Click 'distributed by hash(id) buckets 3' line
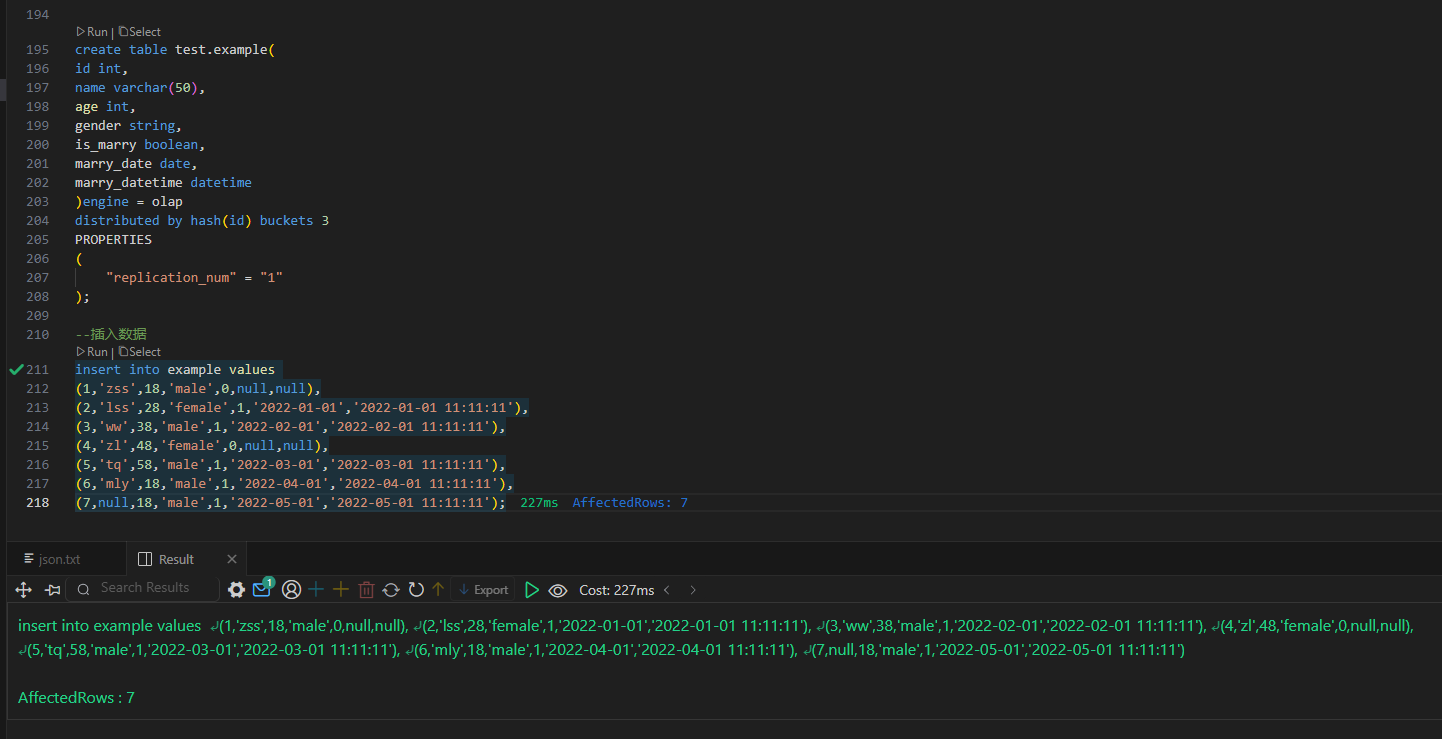The height and width of the screenshot is (739, 1442). pos(202,221)
